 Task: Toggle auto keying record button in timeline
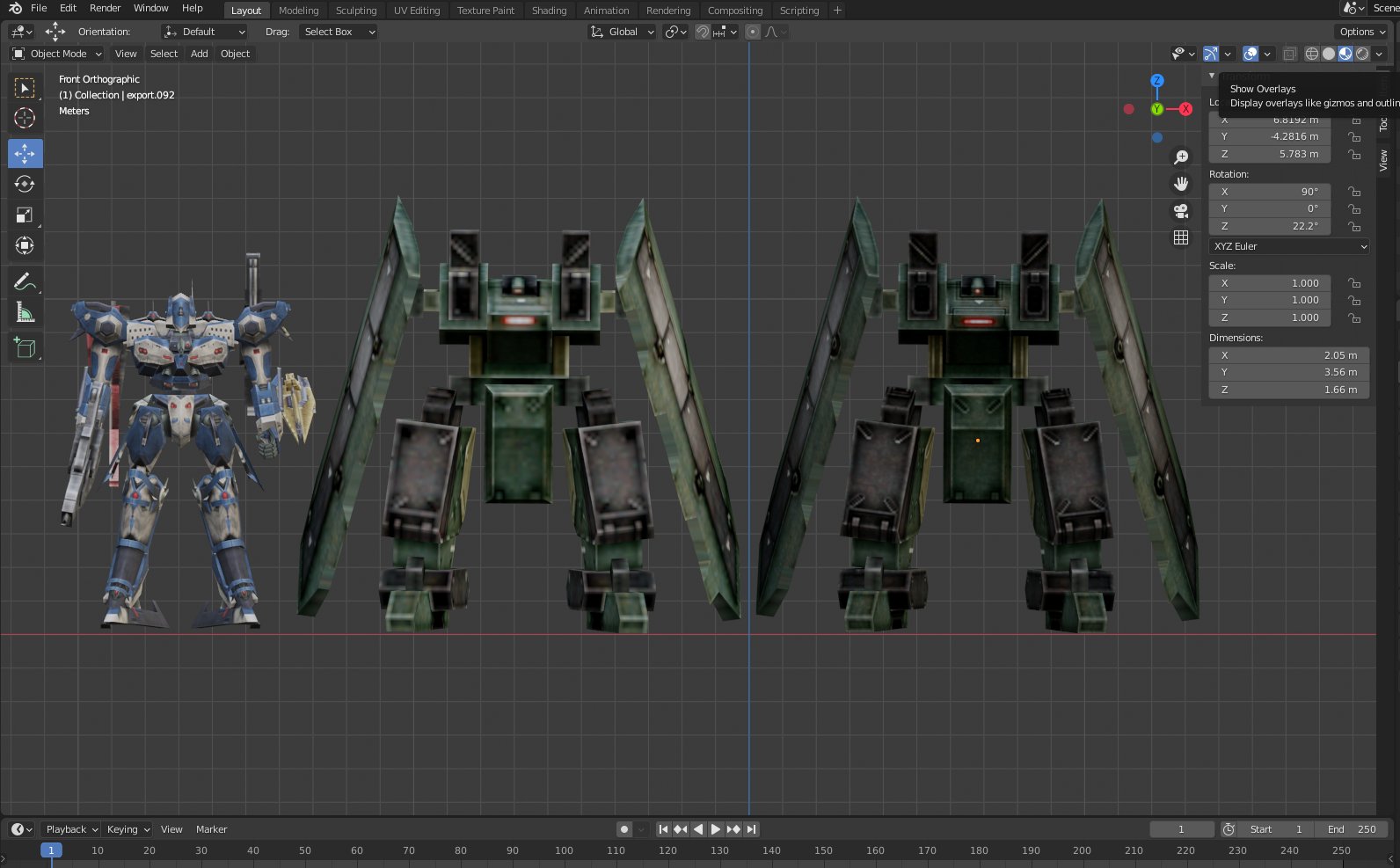[x=623, y=829]
